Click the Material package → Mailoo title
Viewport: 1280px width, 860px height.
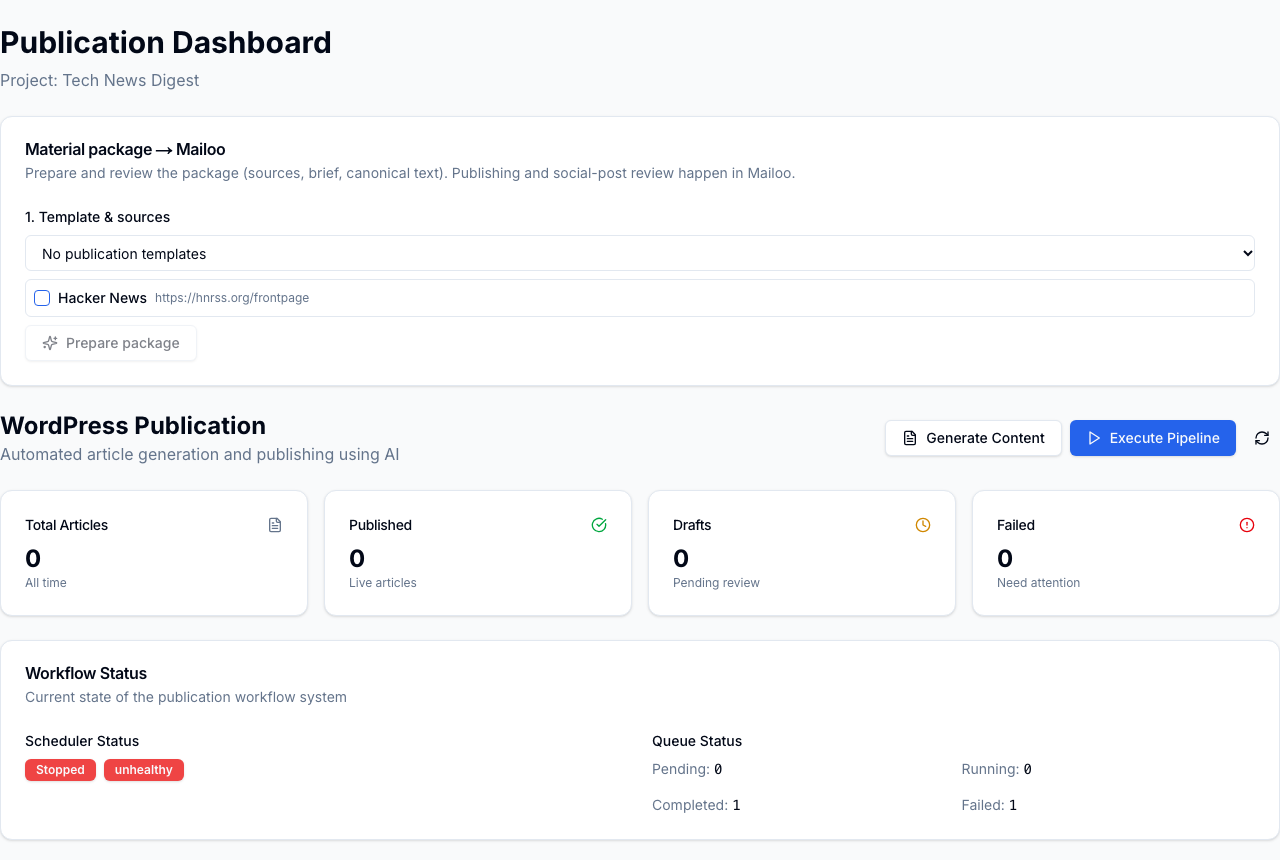click(x=125, y=149)
